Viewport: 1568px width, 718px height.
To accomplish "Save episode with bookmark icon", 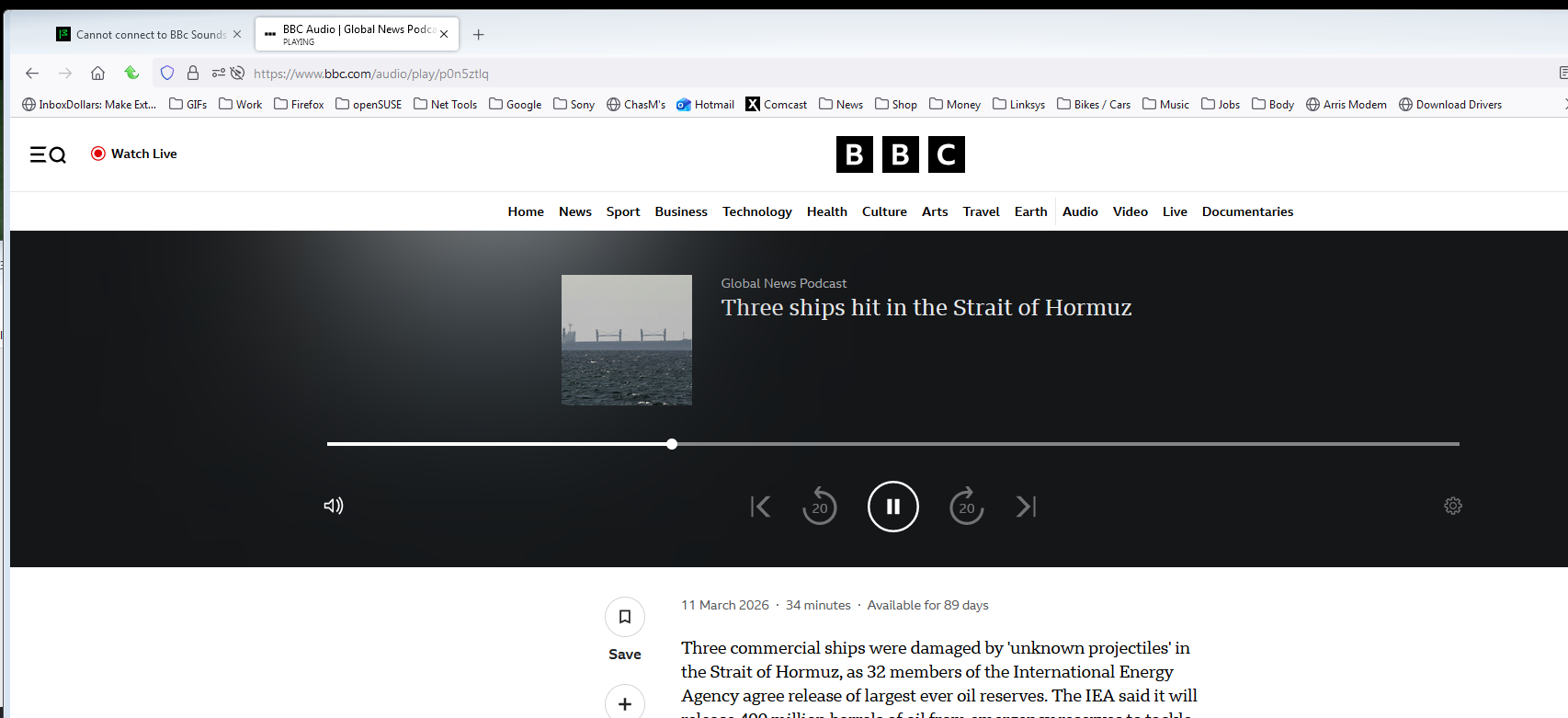I will (x=624, y=617).
